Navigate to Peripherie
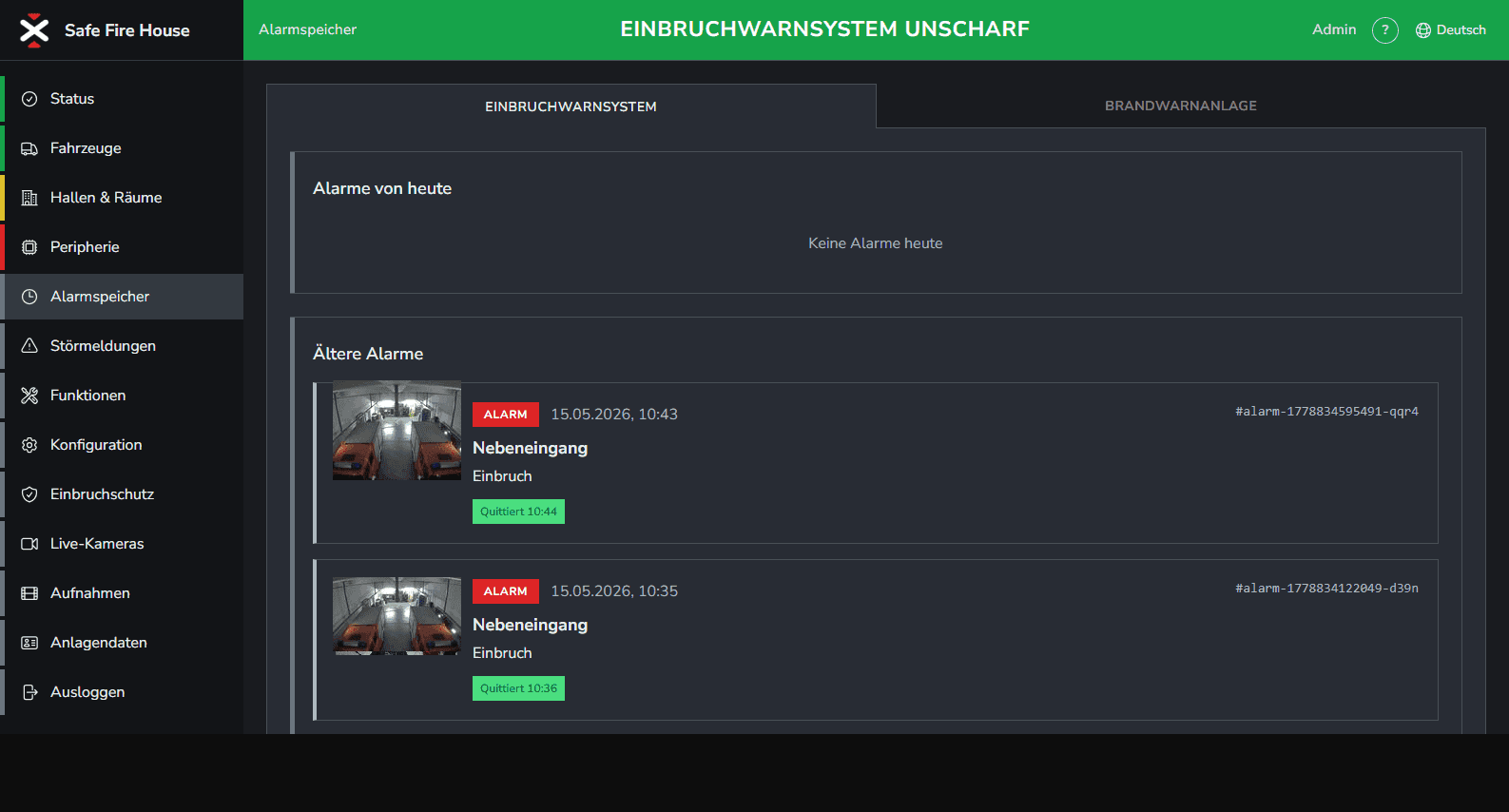 122,247
